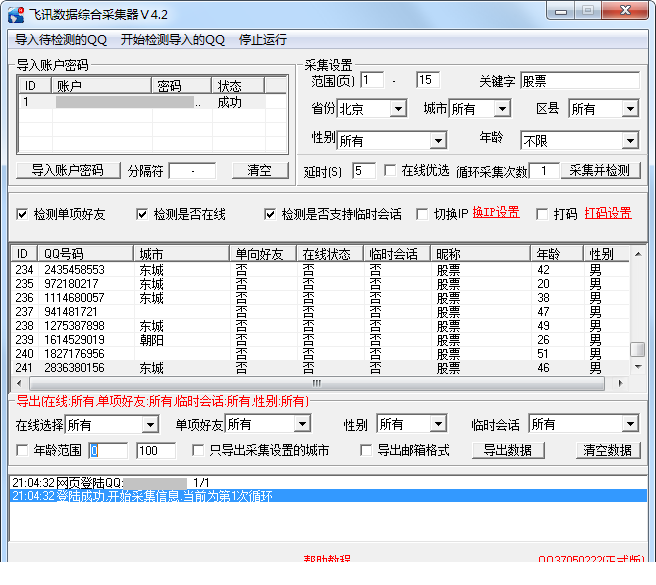The image size is (656, 585).
Task: Enable 在线优选 checkbox
Action: pyautogui.click(x=390, y=170)
